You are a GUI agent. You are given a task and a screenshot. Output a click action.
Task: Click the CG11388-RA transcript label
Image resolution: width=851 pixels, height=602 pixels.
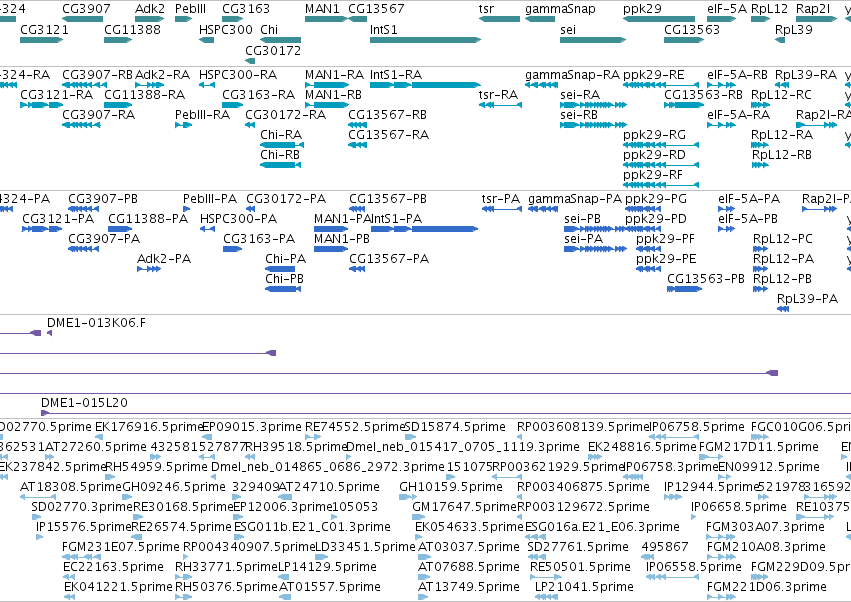[144, 94]
